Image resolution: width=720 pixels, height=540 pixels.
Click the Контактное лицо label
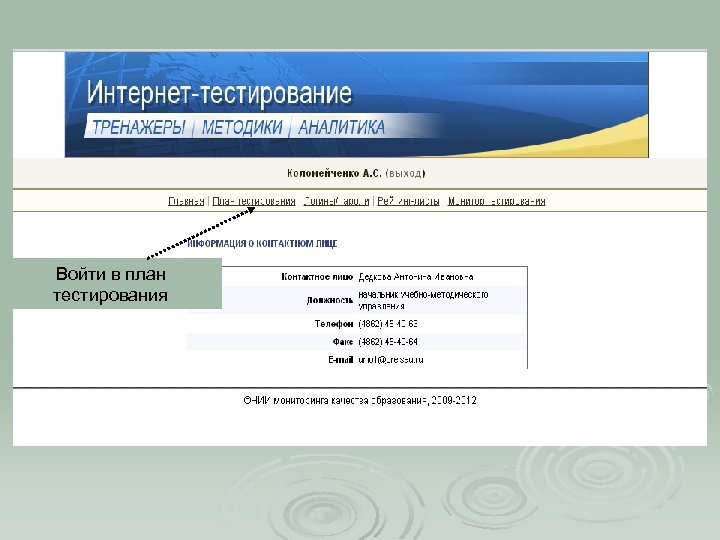point(317,277)
